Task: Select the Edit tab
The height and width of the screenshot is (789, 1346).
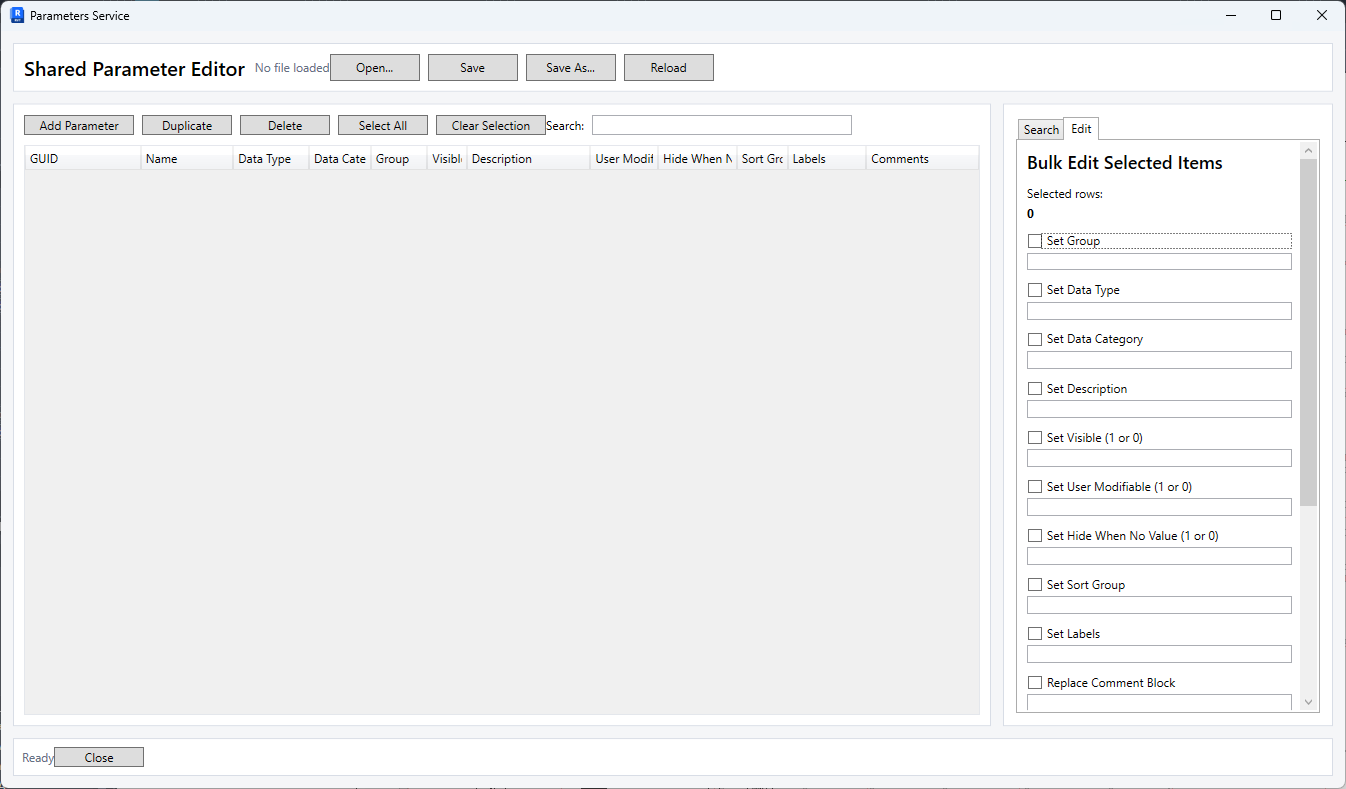Action: (1081, 129)
